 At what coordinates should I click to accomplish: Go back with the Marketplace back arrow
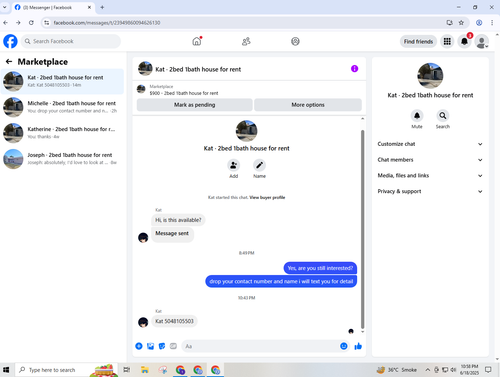pyautogui.click(x=9, y=62)
